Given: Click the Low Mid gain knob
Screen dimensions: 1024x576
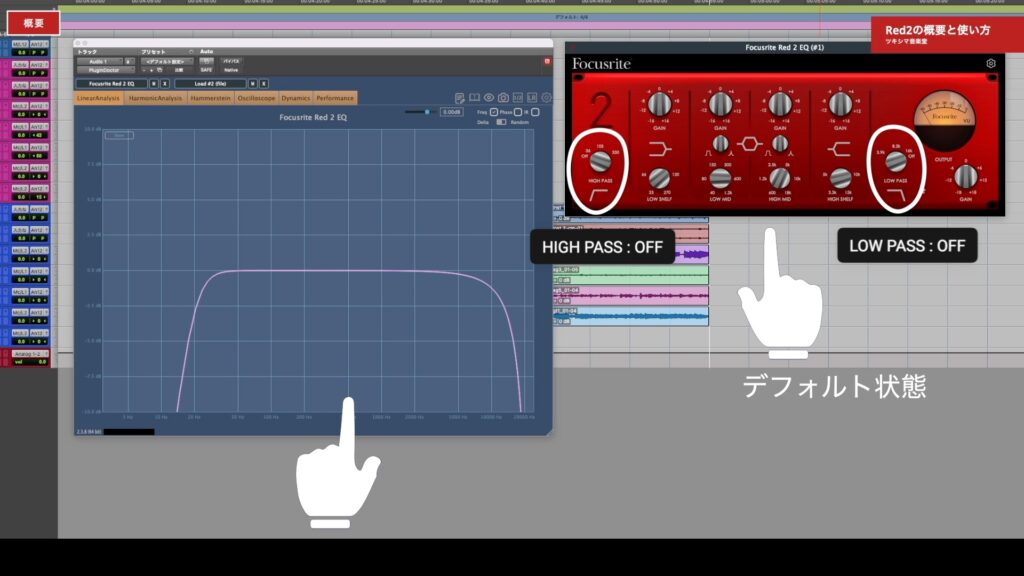Looking at the screenshot, I should 720,104.
